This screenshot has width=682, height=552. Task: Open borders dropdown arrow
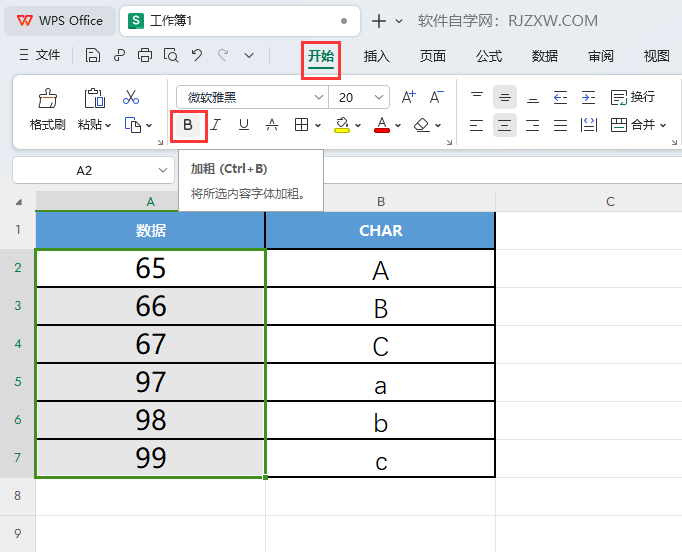318,126
